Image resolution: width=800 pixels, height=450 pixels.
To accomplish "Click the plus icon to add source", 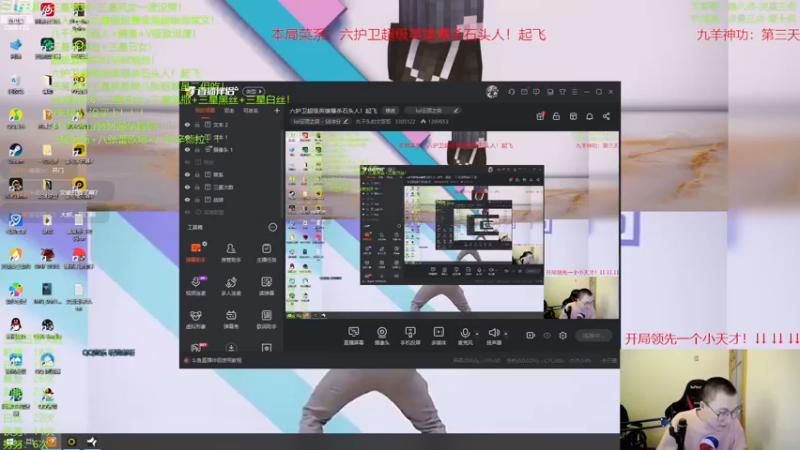I will [x=277, y=110].
